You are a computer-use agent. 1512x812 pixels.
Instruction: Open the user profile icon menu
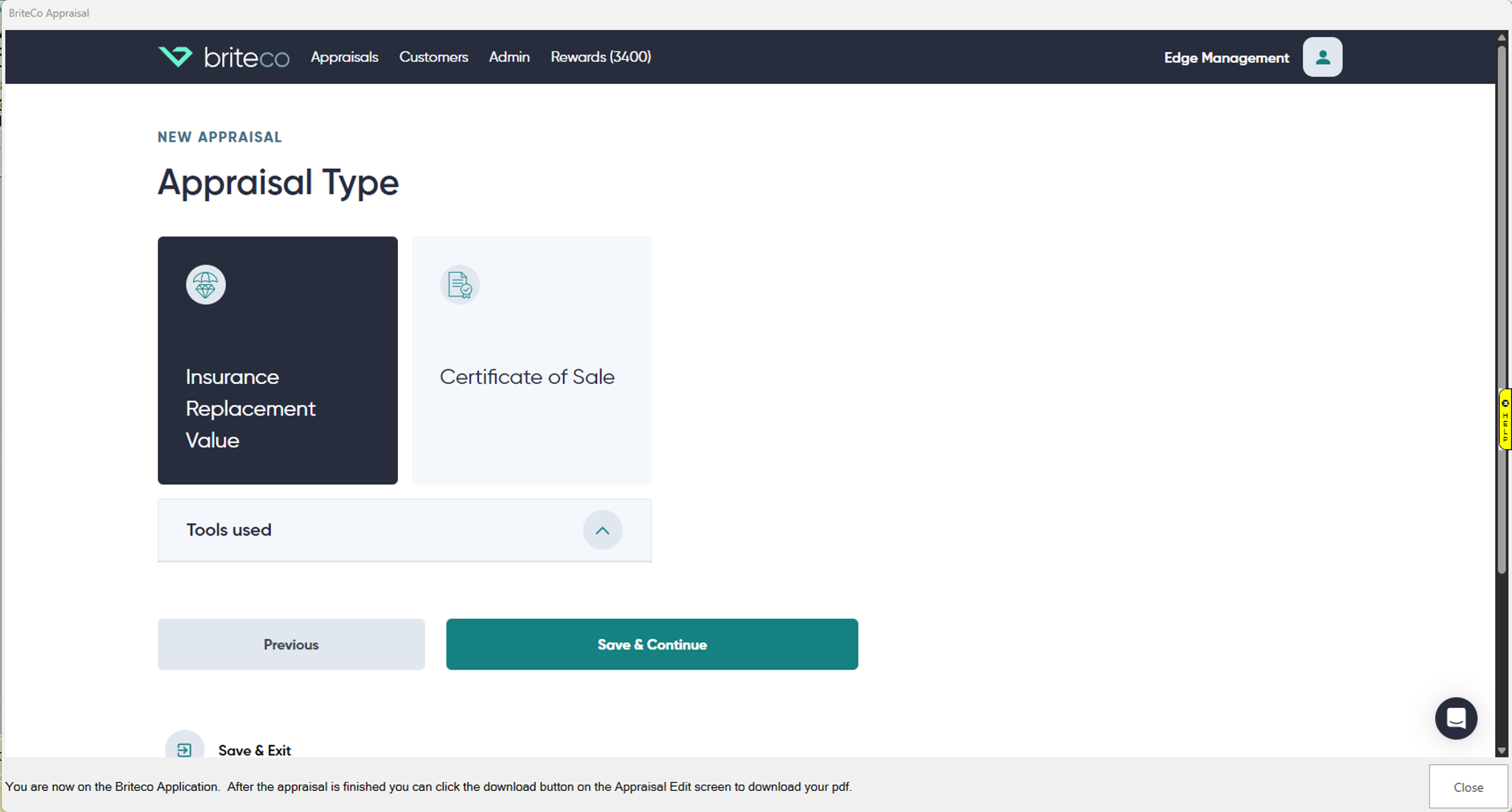tap(1322, 57)
